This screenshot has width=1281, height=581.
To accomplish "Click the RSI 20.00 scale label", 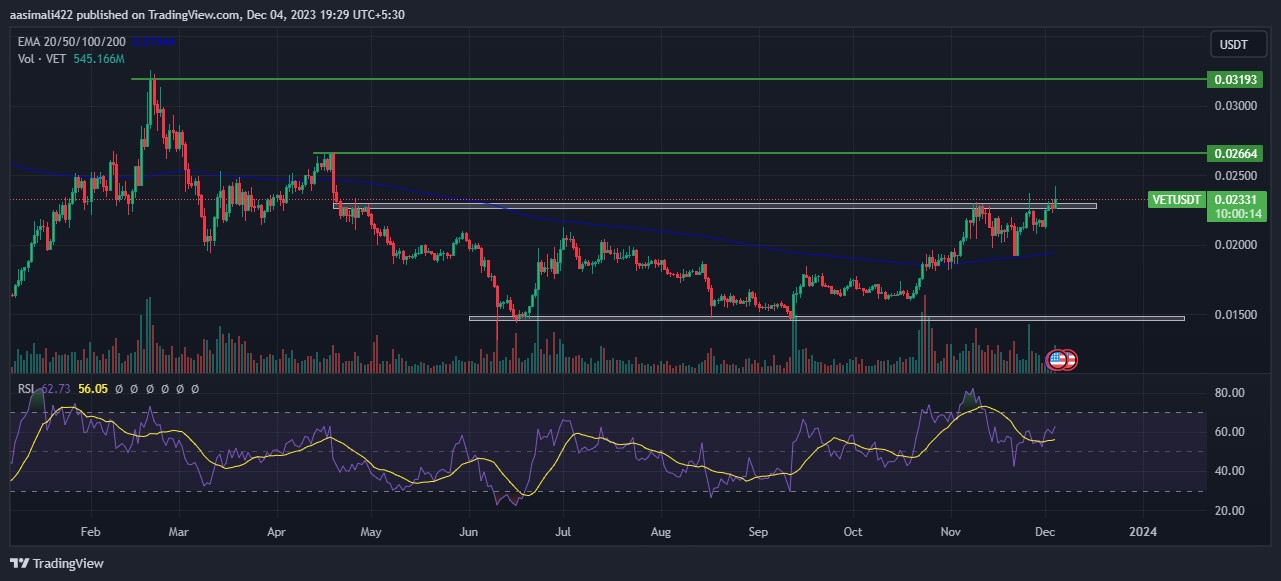I will coord(1229,511).
